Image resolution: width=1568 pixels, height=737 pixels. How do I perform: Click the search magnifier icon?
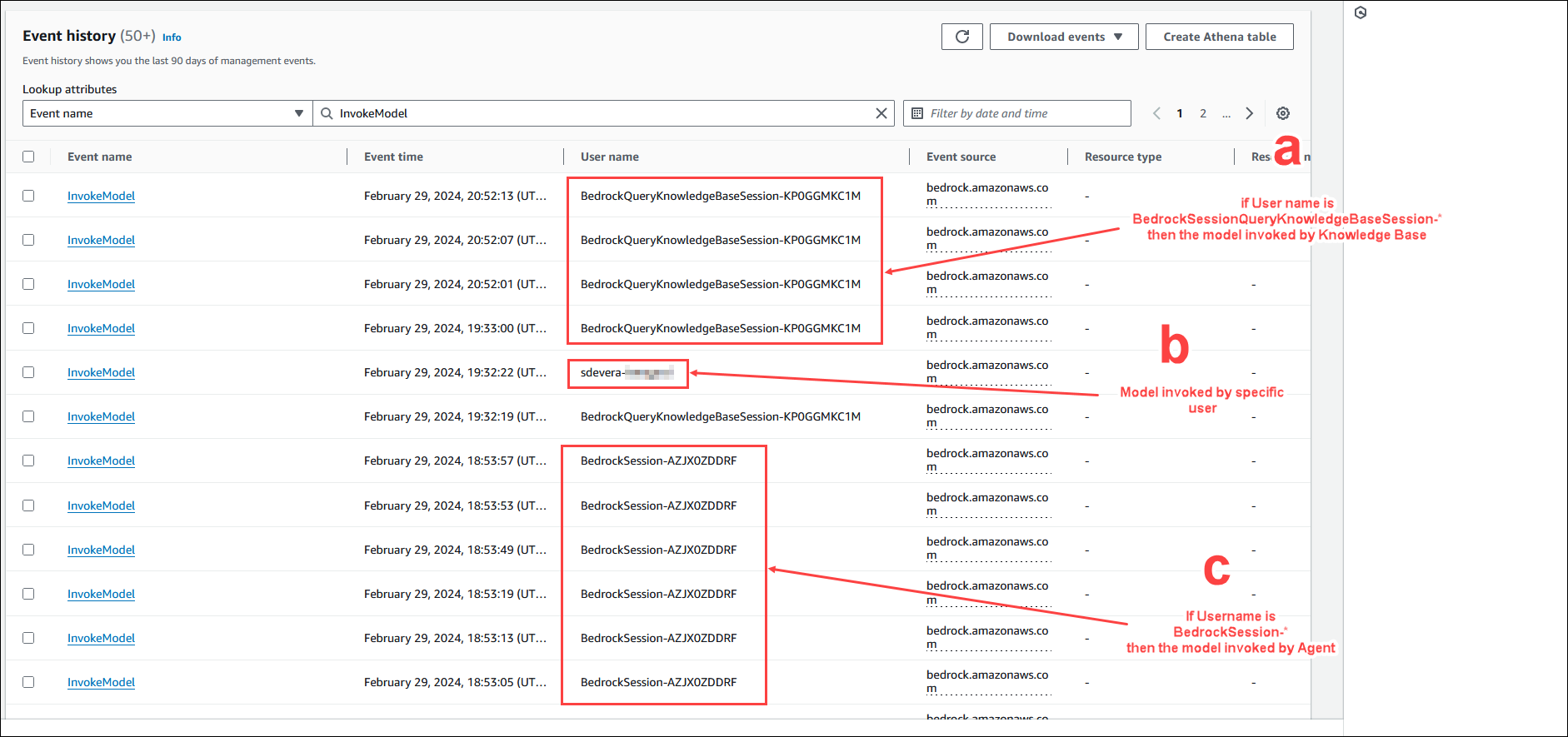(327, 113)
